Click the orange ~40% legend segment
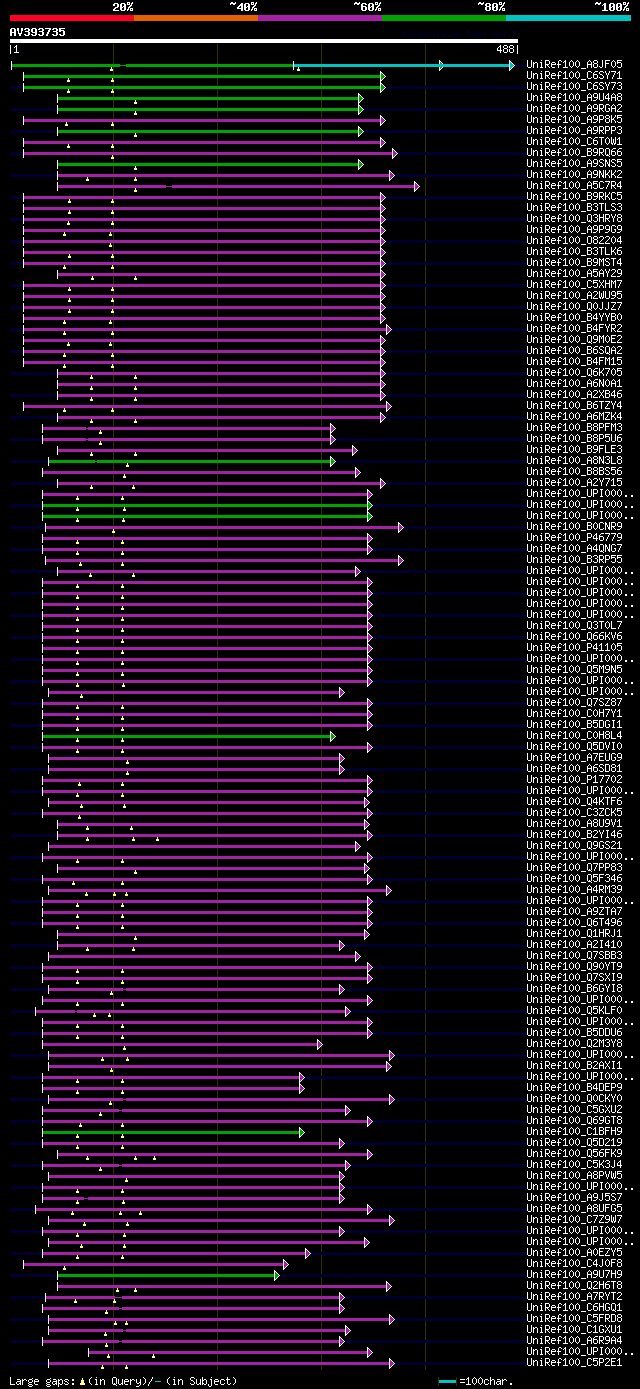The image size is (640, 1389). pos(195,17)
